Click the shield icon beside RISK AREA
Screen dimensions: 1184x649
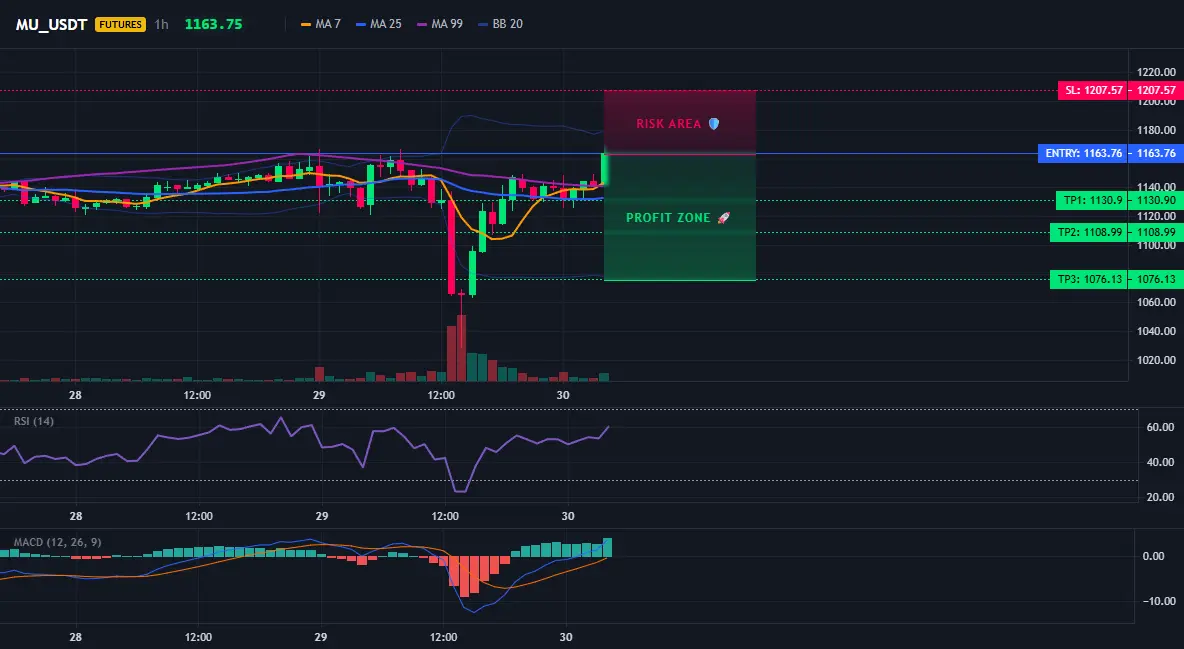714,124
